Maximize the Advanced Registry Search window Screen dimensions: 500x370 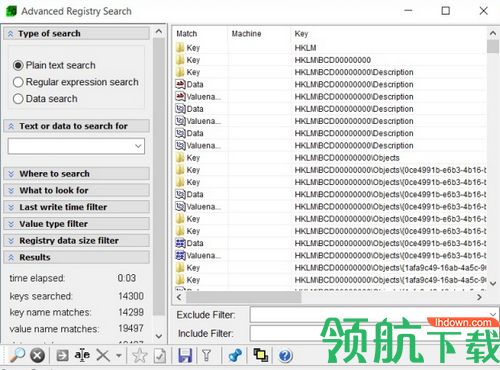pyautogui.click(x=445, y=11)
